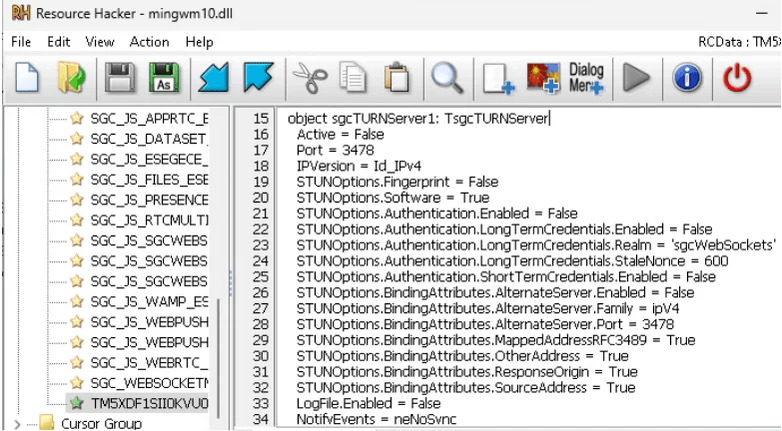Click the AlternateServer.Family = ipV4 line
The height and width of the screenshot is (431, 782).
pyautogui.click(x=488, y=308)
